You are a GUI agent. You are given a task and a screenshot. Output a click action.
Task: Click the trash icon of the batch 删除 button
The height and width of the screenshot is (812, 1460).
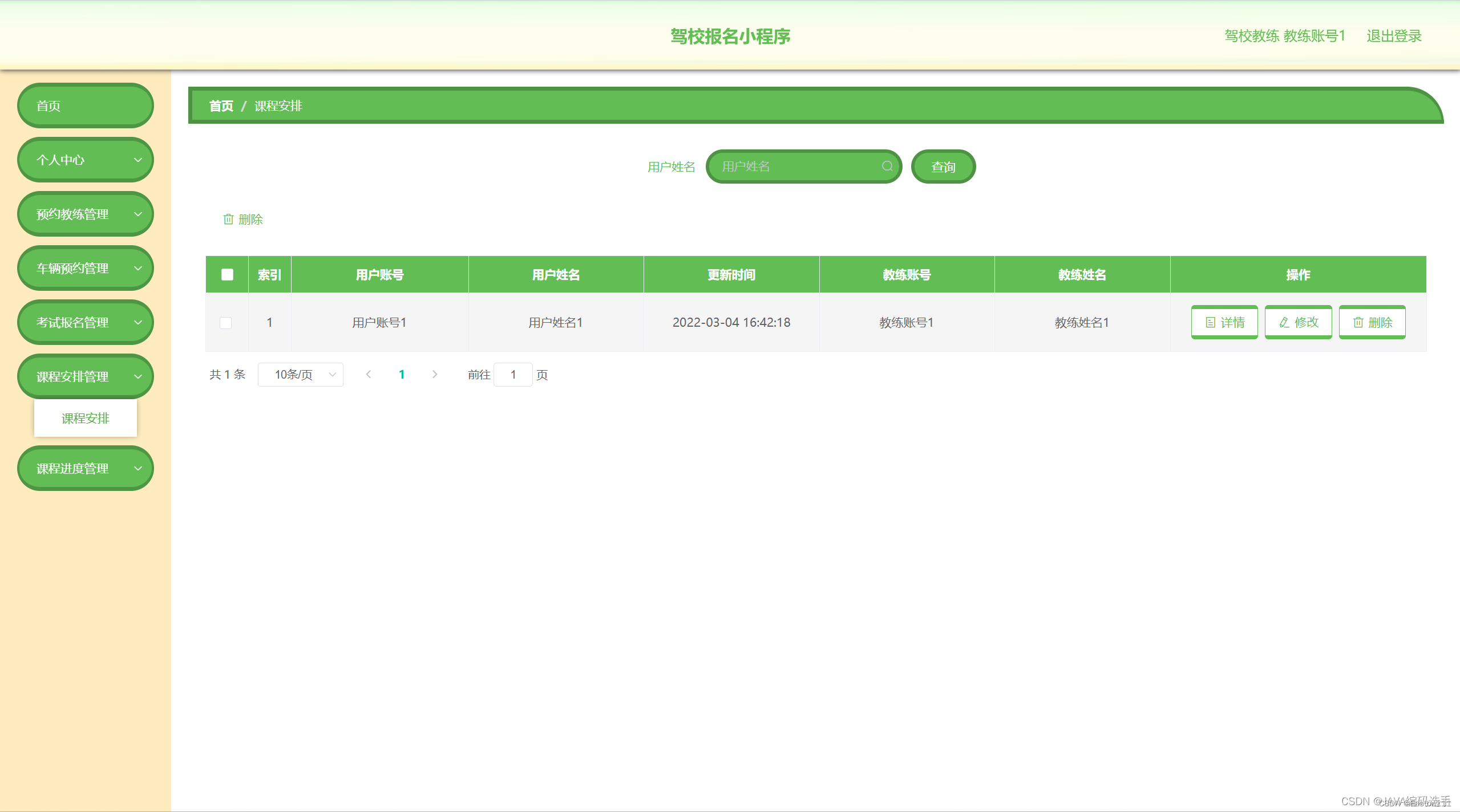[228, 219]
